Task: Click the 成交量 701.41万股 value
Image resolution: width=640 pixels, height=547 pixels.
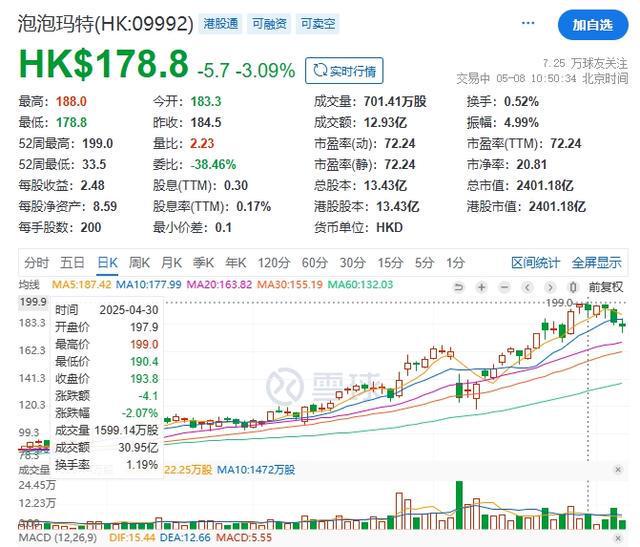Action: 395,101
